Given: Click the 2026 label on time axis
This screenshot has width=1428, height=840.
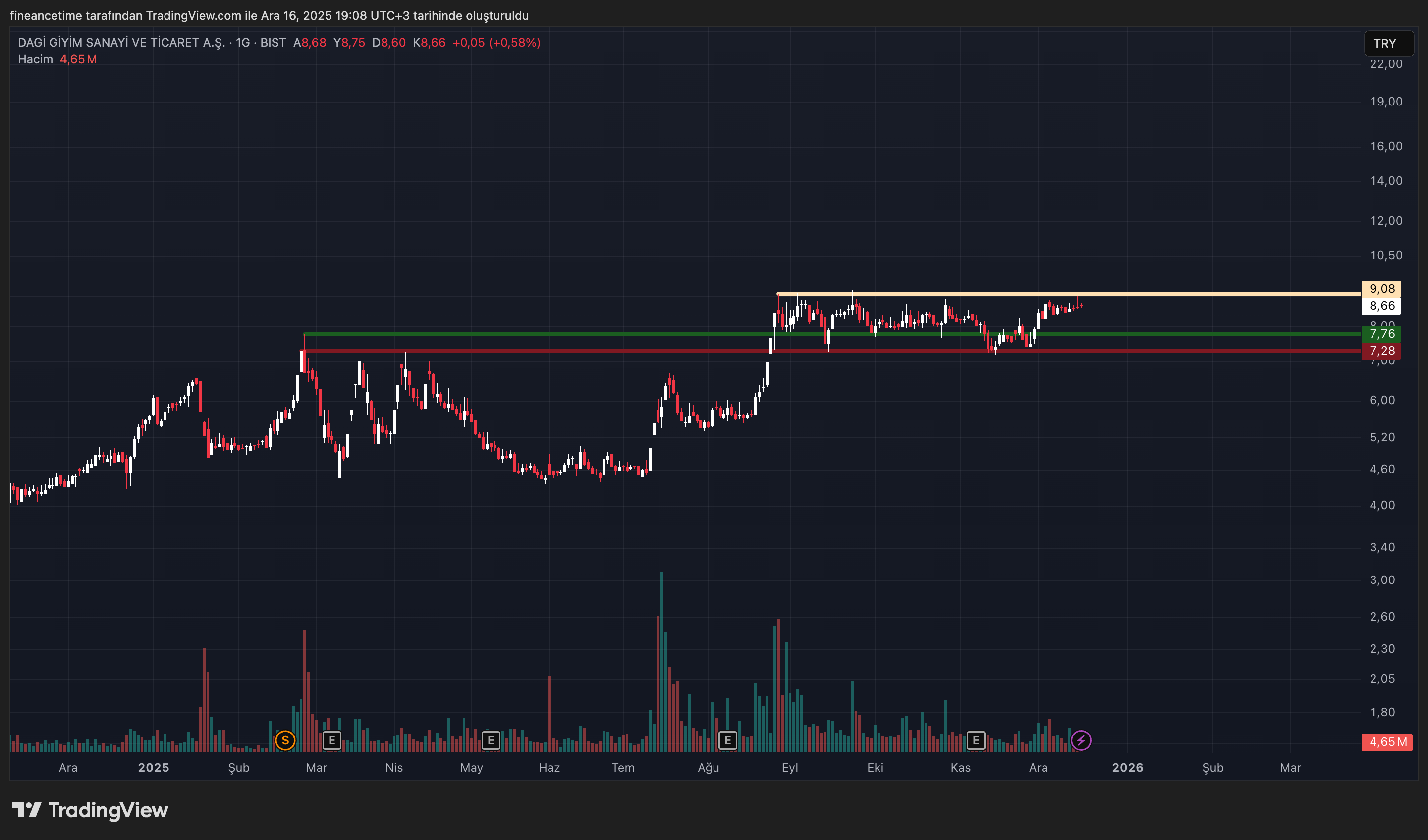Looking at the screenshot, I should point(1127,768).
